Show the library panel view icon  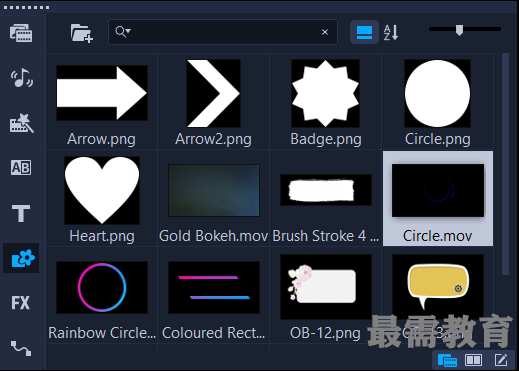[447, 360]
